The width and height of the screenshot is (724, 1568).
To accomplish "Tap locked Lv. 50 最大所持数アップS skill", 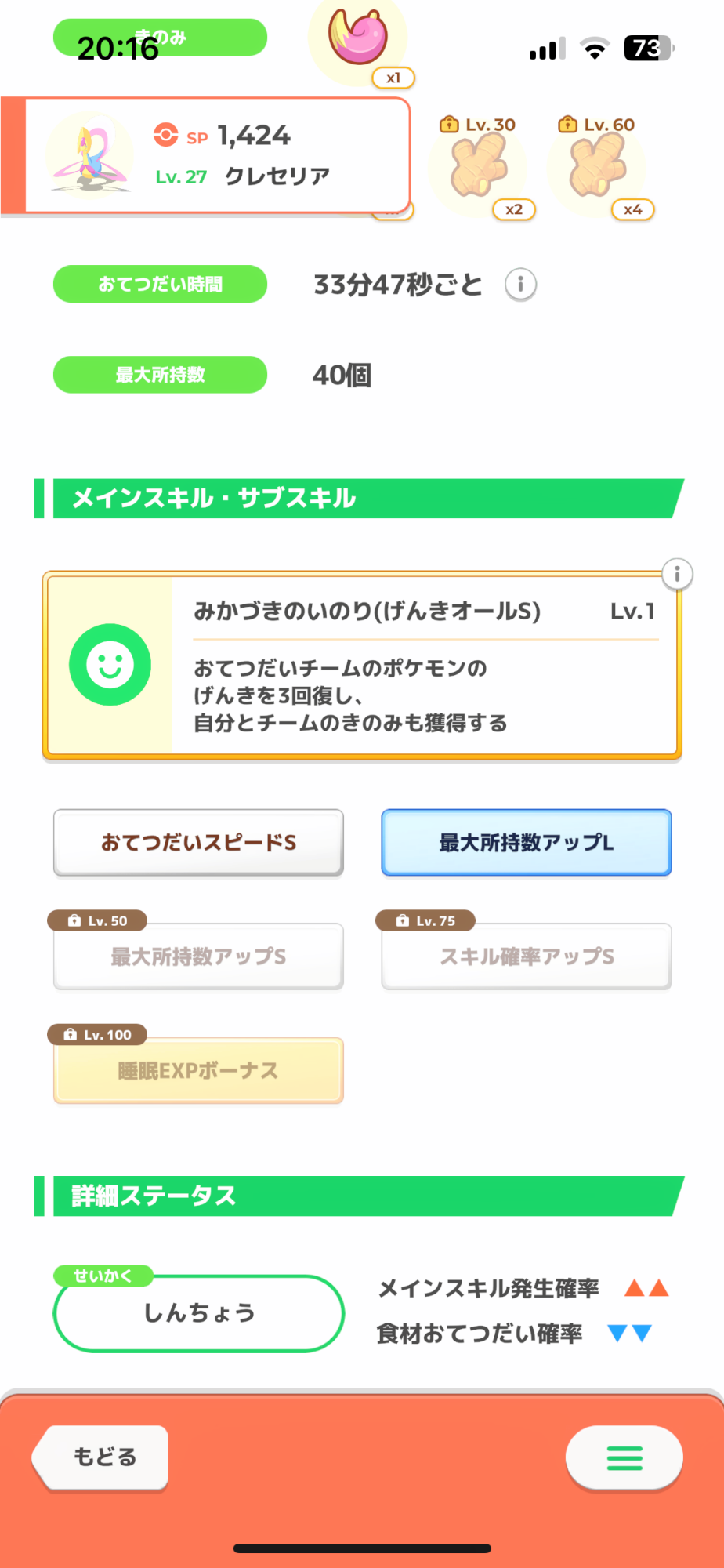I will [x=198, y=956].
